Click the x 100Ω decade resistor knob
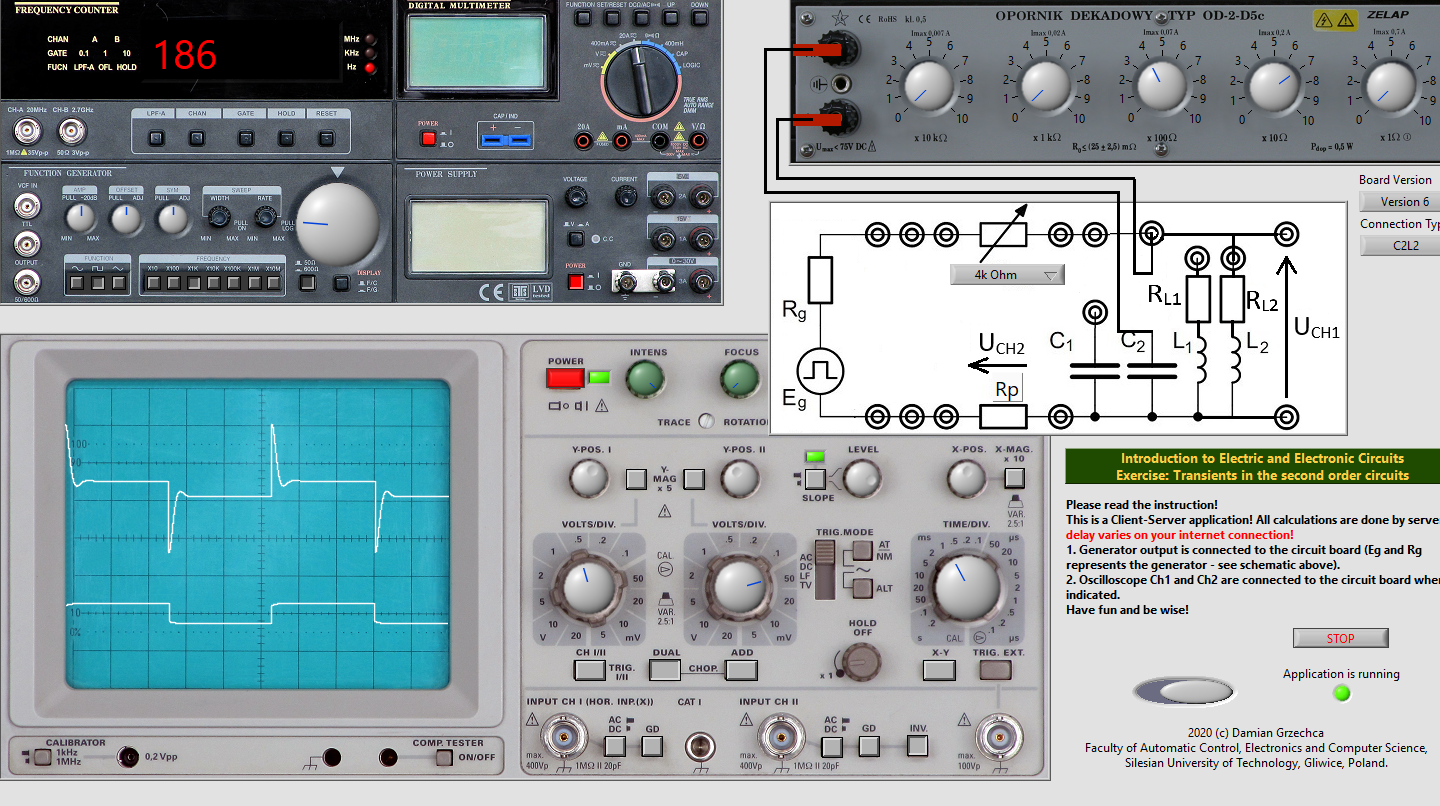1440x806 pixels. click(1158, 85)
